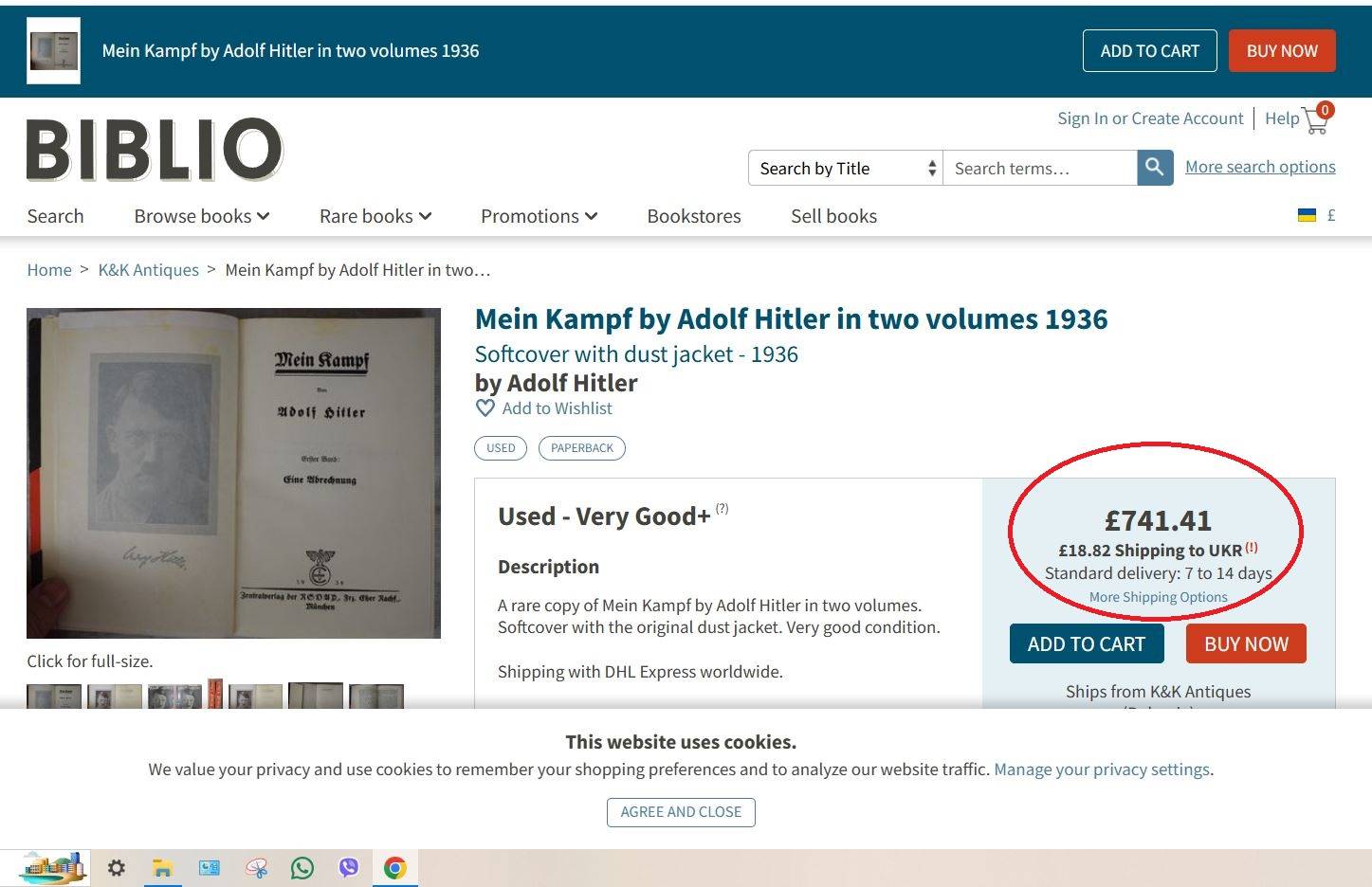Open More Shipping Options link

[x=1158, y=597]
